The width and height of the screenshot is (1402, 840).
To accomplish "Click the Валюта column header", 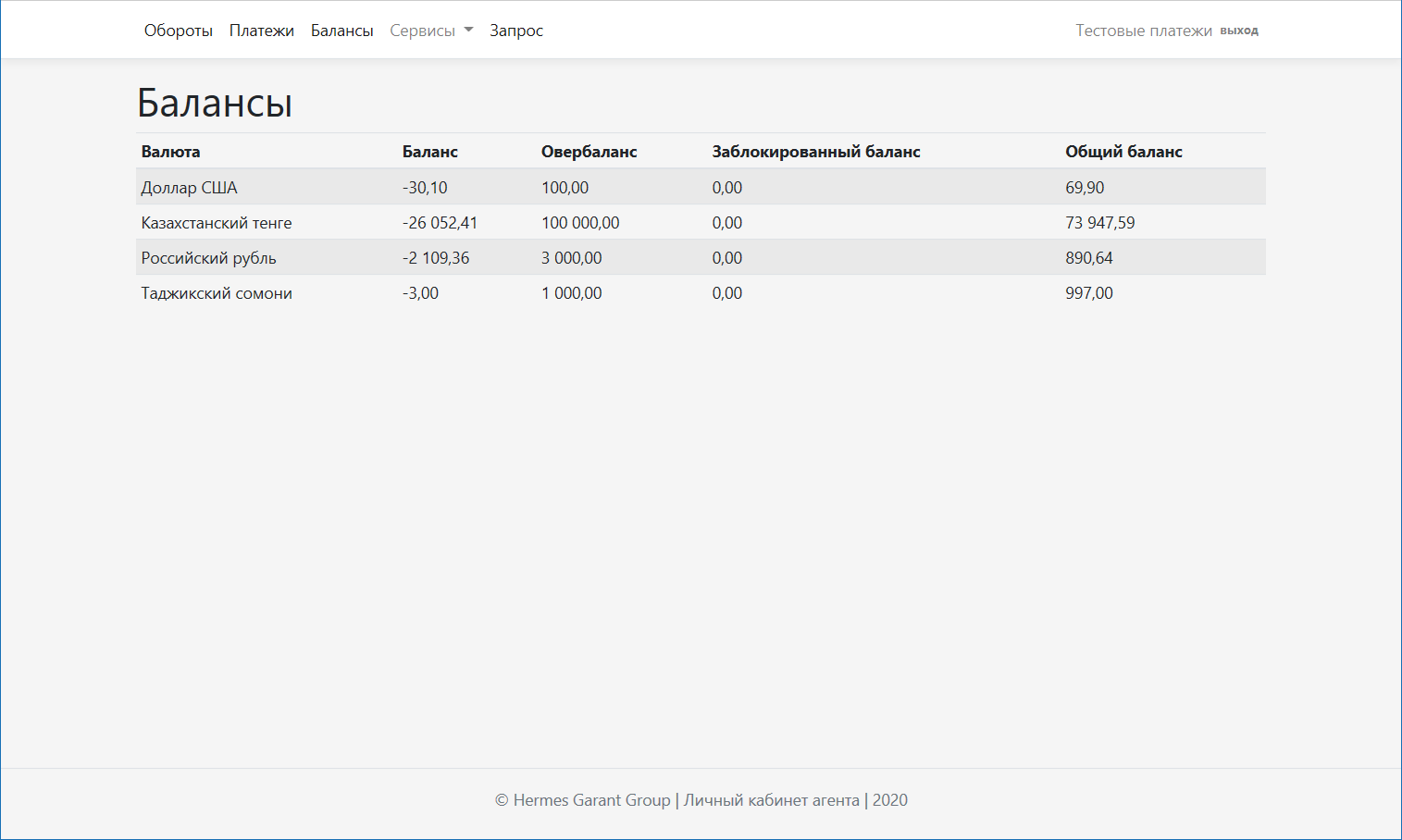I will (170, 152).
